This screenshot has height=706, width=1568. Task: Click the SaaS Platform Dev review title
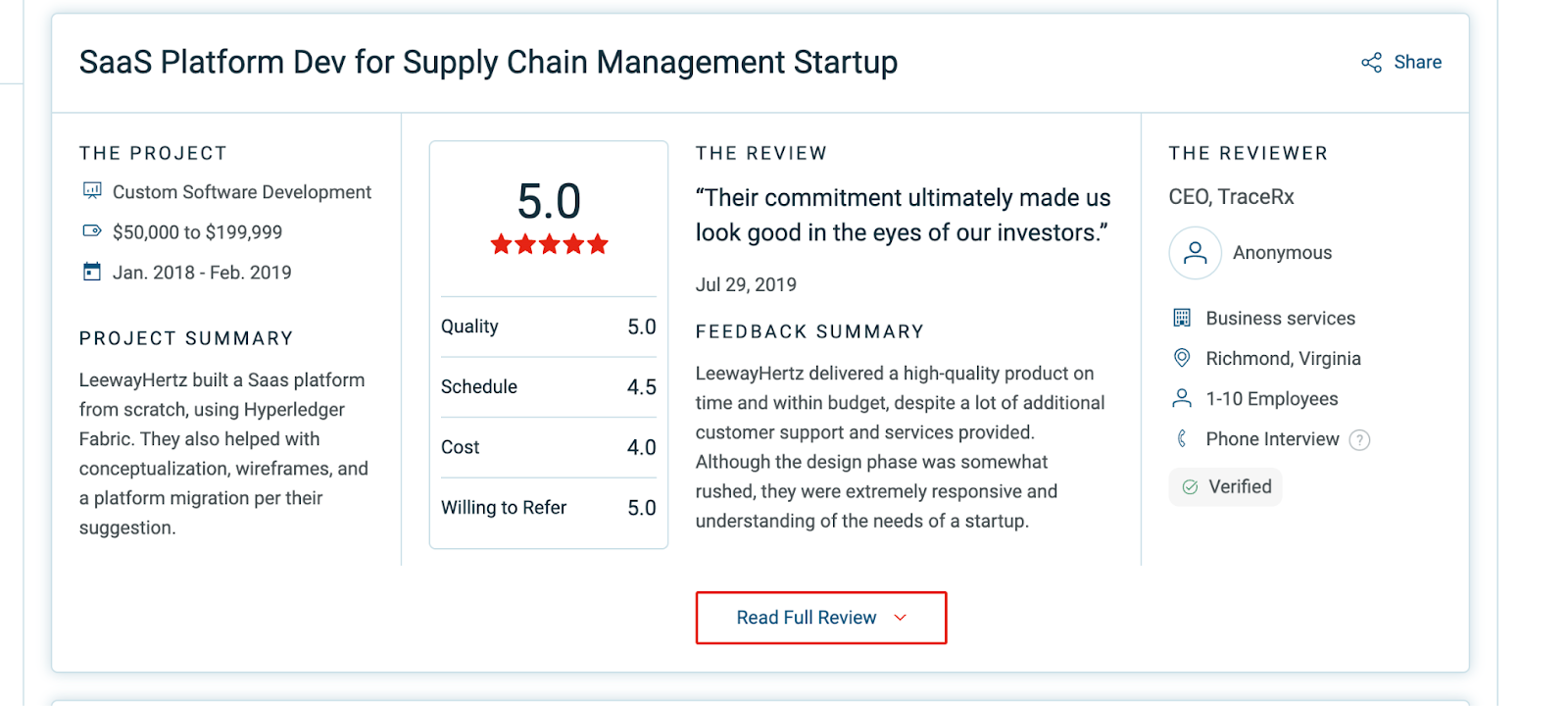point(488,62)
